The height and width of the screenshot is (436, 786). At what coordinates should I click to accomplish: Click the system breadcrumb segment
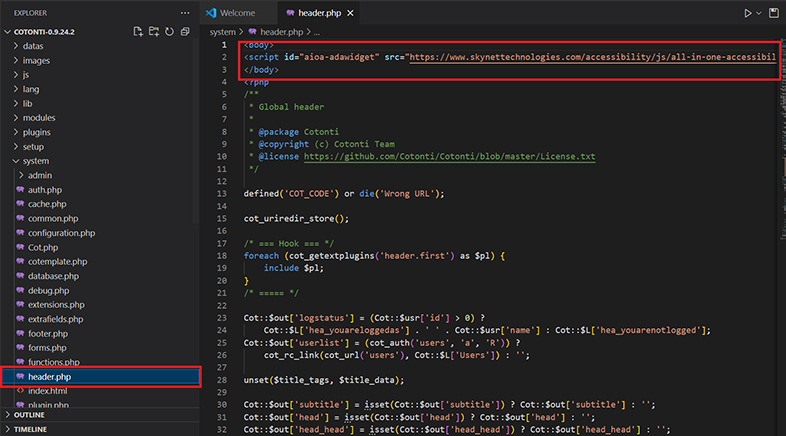[222, 32]
